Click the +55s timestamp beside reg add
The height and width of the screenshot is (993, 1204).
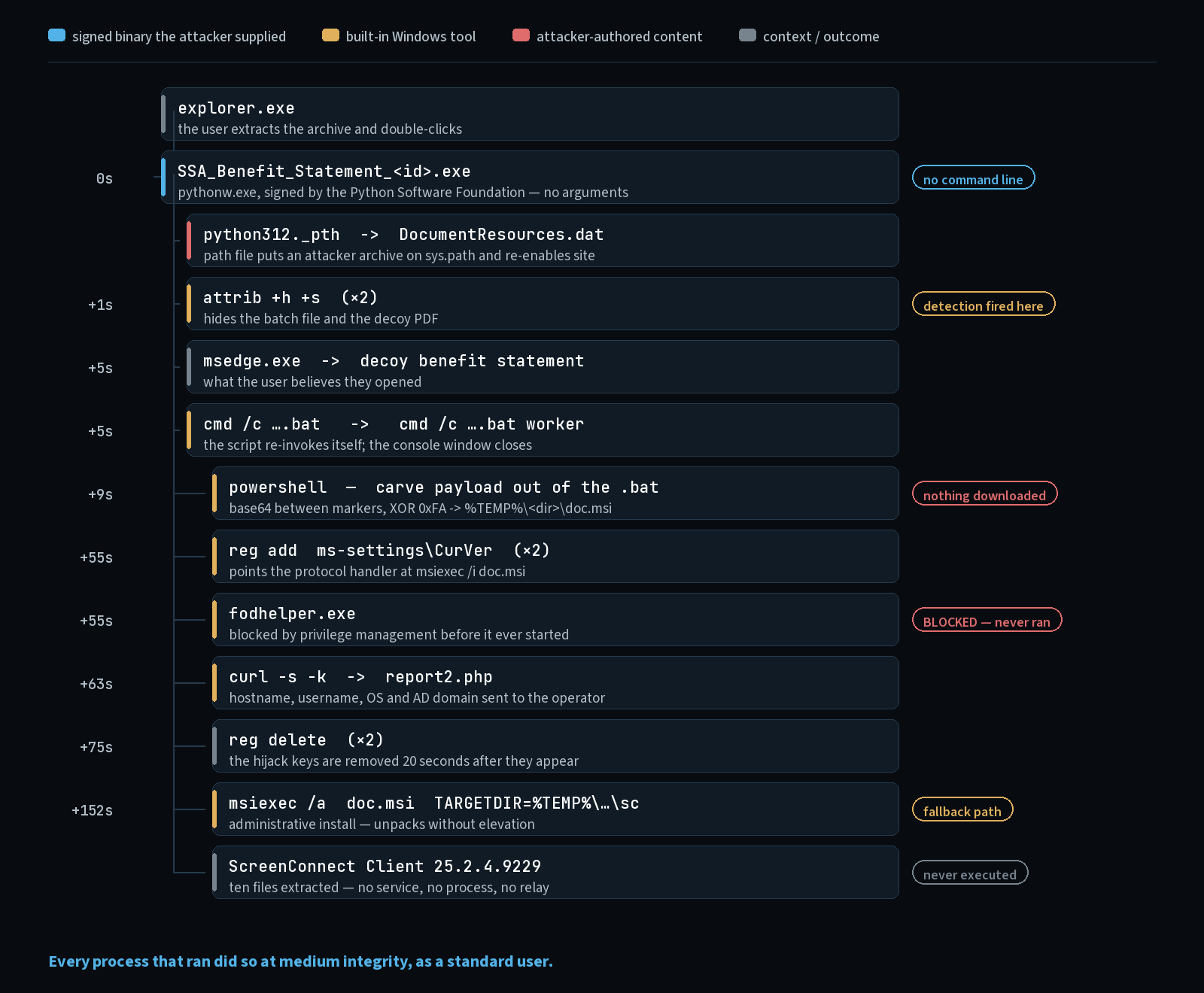[x=96, y=557]
